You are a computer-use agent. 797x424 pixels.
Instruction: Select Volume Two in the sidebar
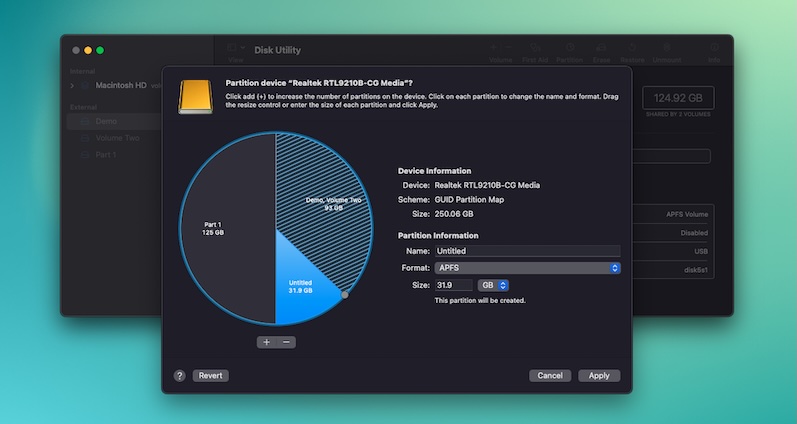point(117,138)
